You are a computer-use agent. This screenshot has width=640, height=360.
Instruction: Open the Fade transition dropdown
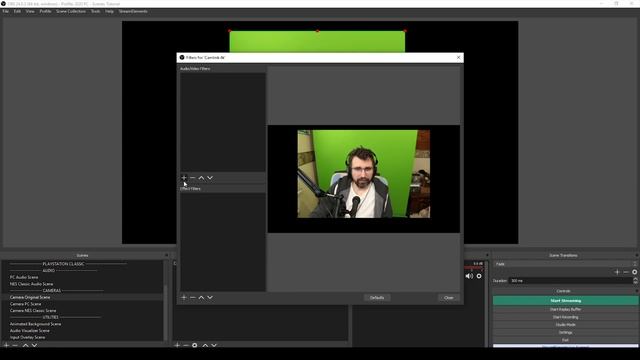[565, 264]
